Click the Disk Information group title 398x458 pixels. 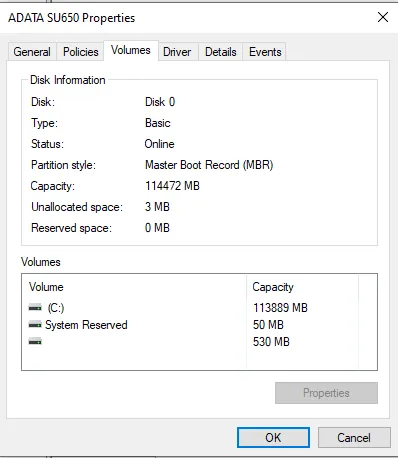(x=68, y=80)
